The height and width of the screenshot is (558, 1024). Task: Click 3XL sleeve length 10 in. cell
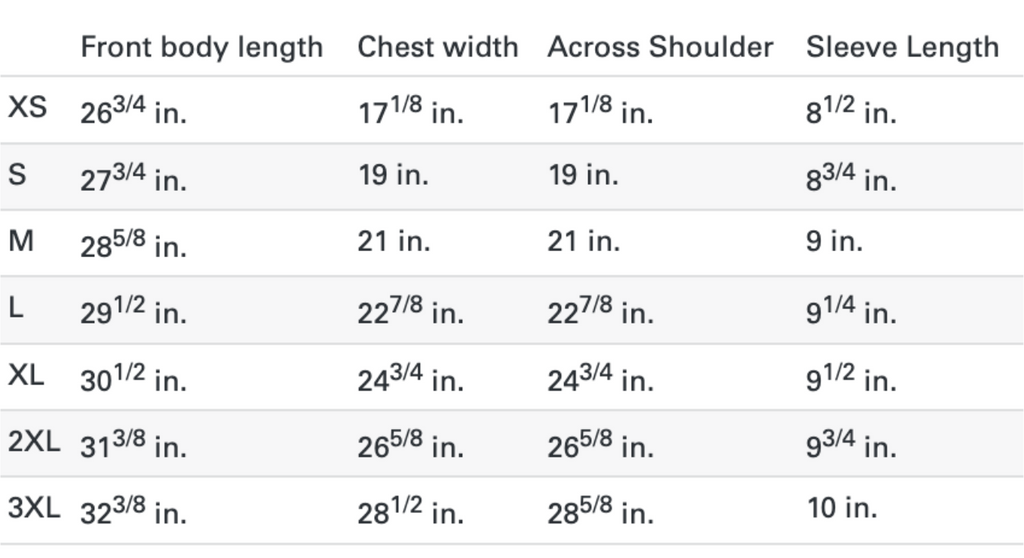click(x=842, y=509)
